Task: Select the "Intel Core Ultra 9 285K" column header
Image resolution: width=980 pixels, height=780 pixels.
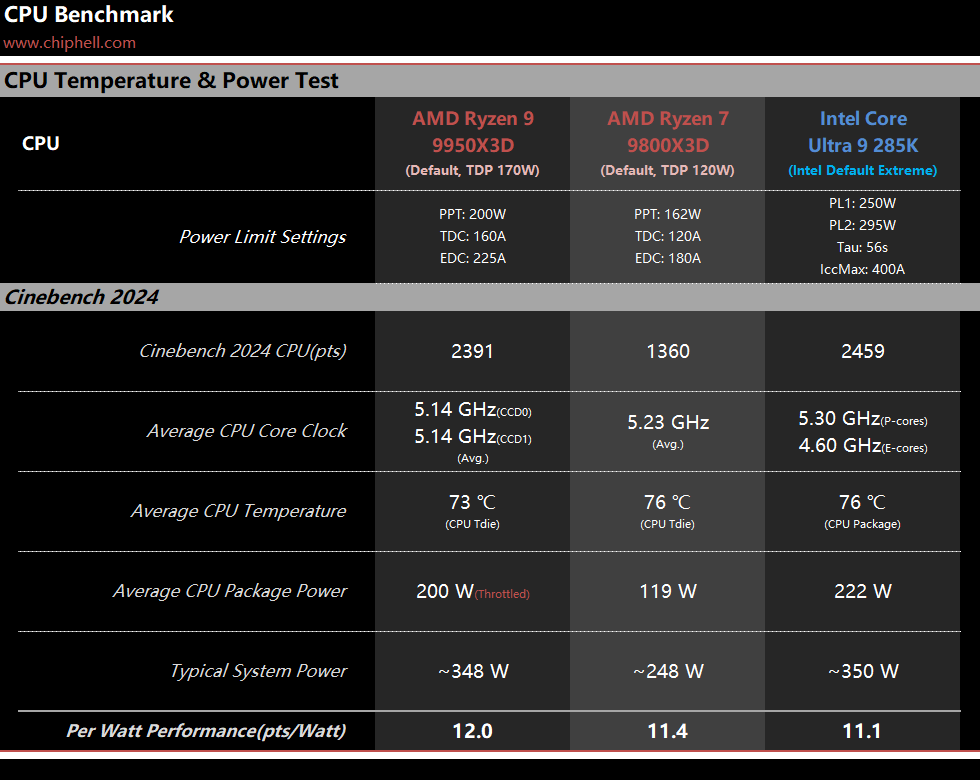Action: (x=862, y=132)
